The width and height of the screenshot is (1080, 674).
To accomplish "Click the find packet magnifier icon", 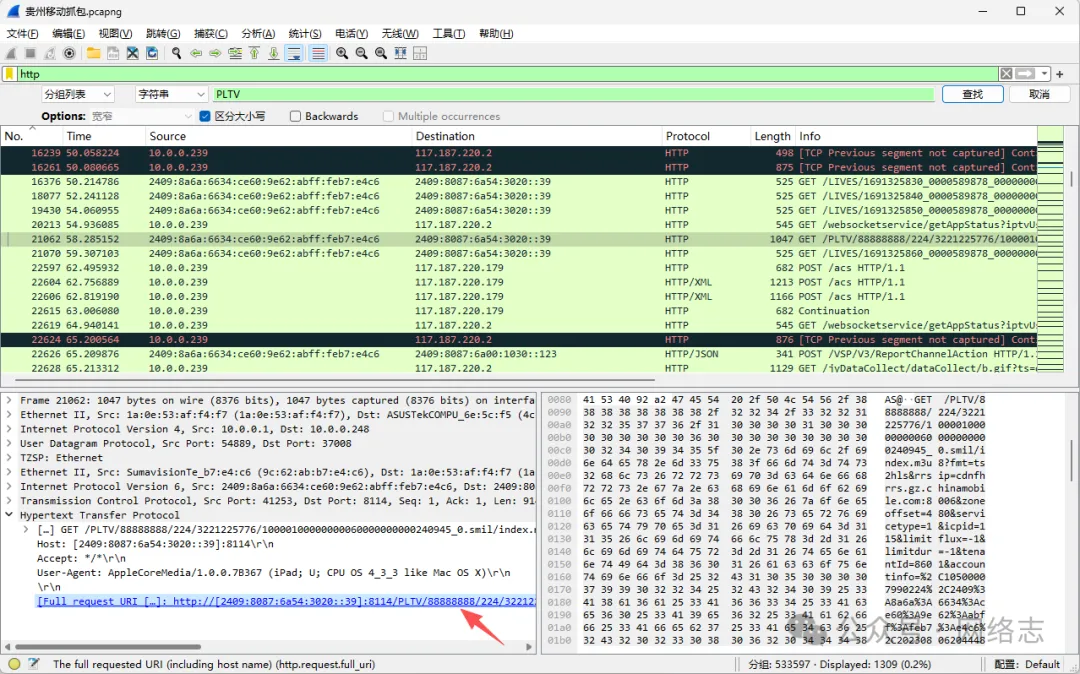I will tap(176, 53).
